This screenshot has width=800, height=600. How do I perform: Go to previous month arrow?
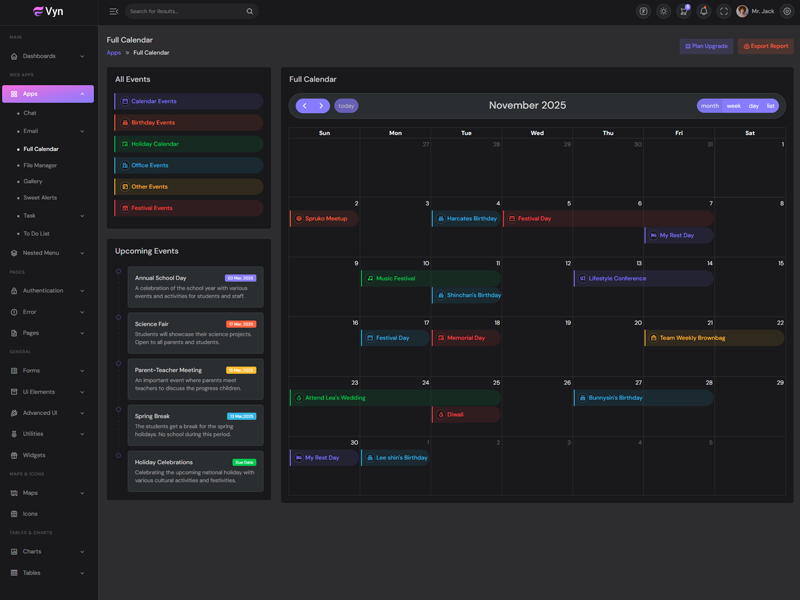(305, 106)
